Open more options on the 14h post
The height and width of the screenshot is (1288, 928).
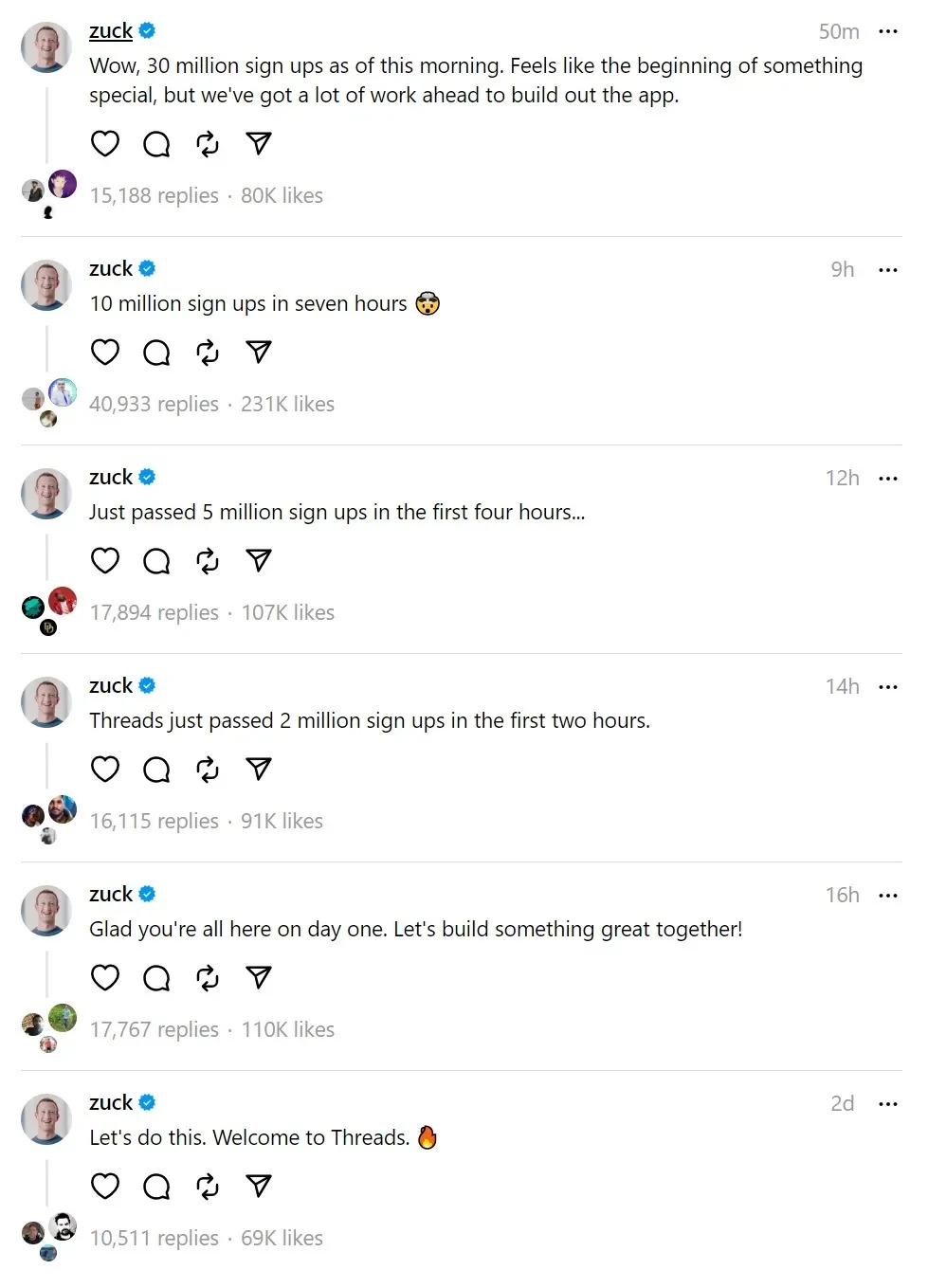coord(887,687)
